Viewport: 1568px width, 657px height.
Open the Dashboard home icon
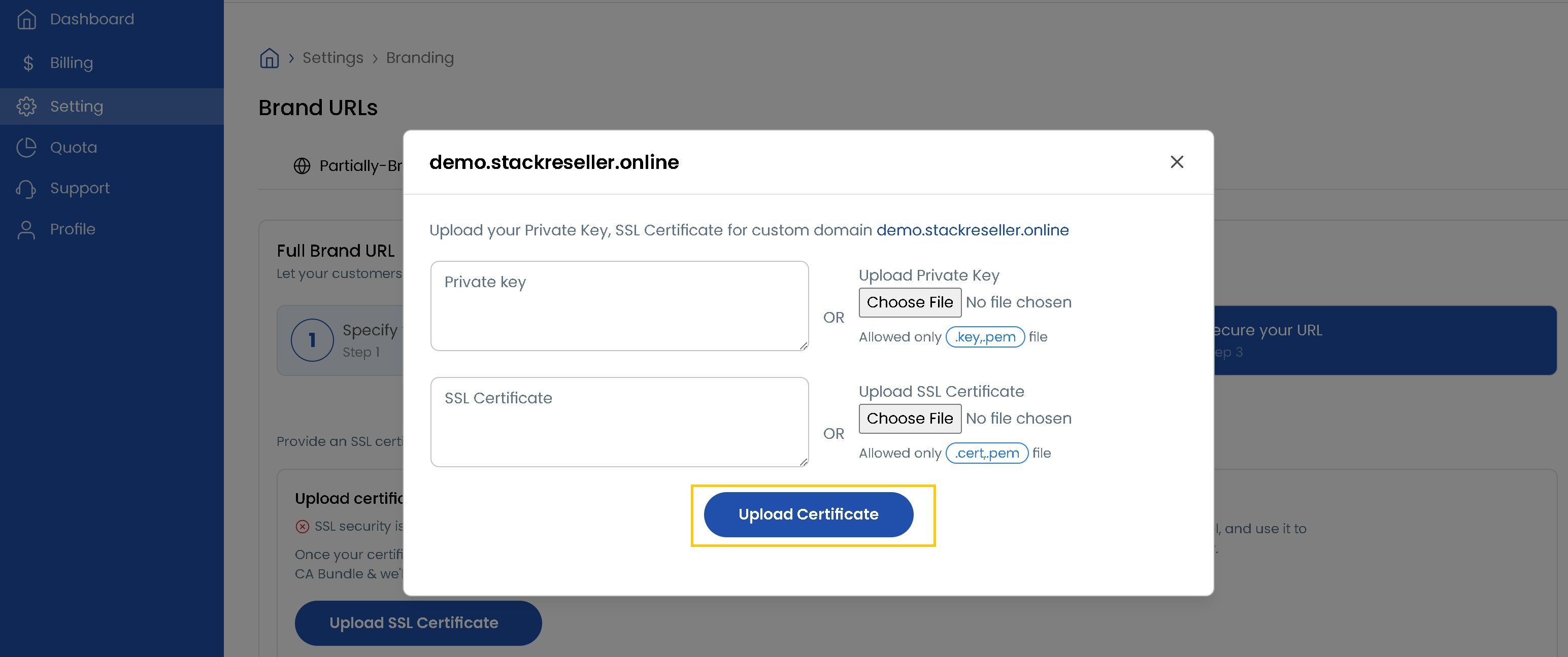(x=26, y=19)
